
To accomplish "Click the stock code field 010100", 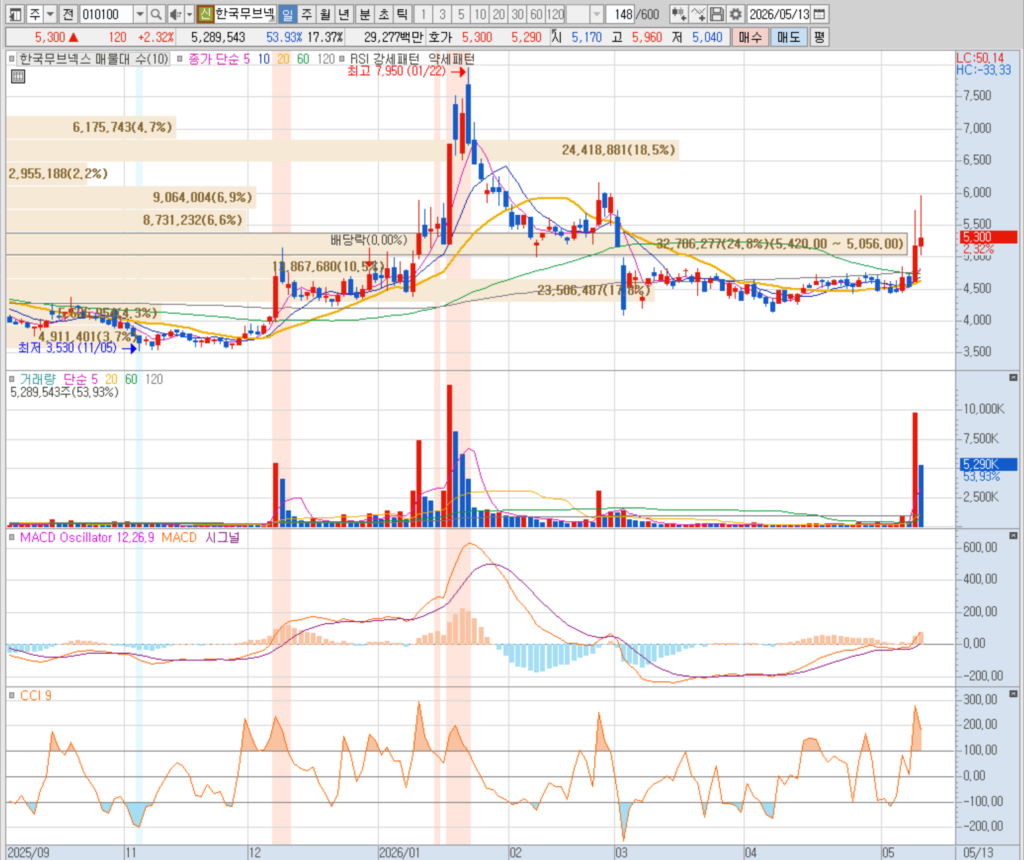I will [106, 14].
